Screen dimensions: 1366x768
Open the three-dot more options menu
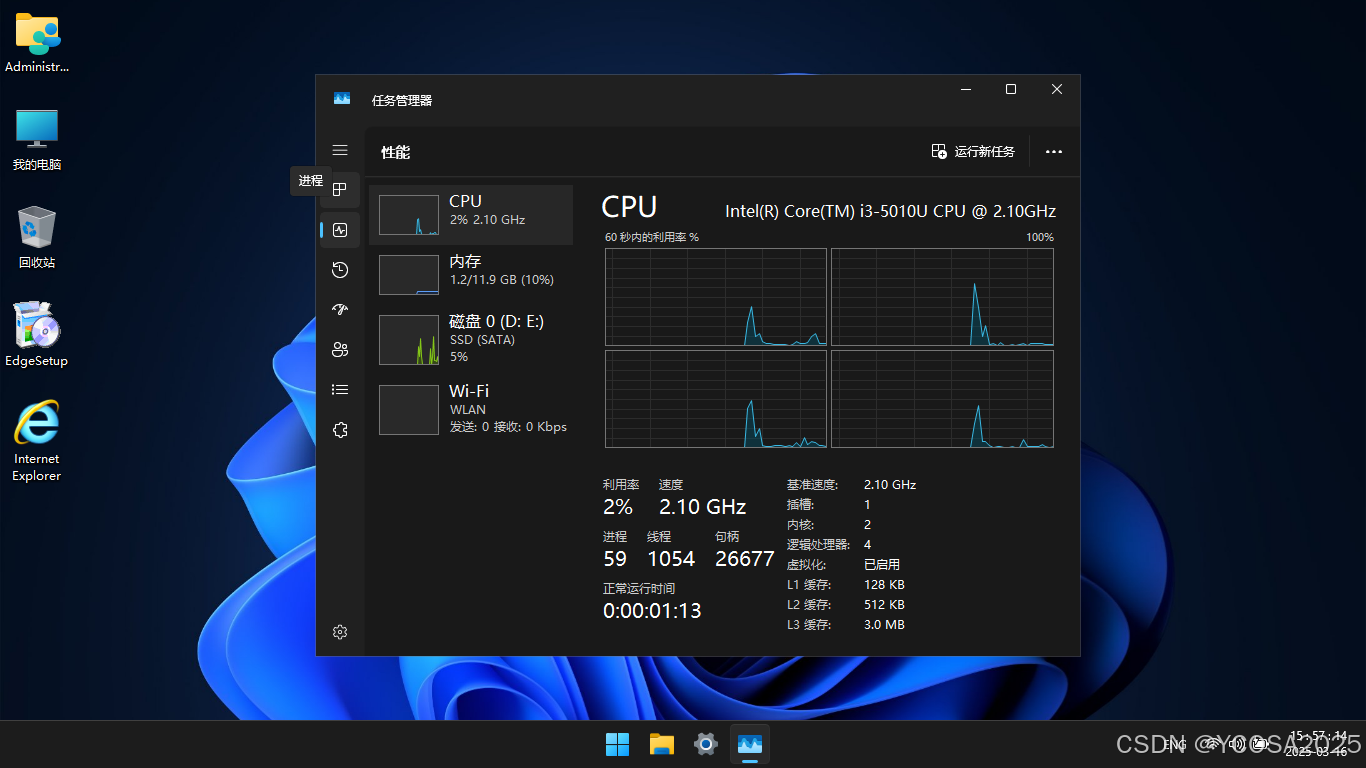1054,152
